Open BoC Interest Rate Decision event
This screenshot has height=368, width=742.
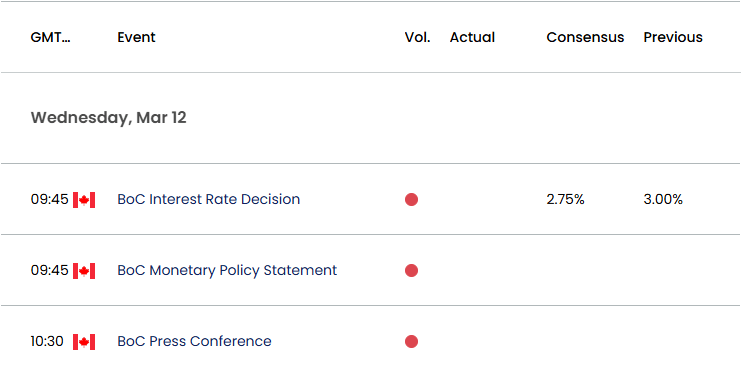pos(209,199)
